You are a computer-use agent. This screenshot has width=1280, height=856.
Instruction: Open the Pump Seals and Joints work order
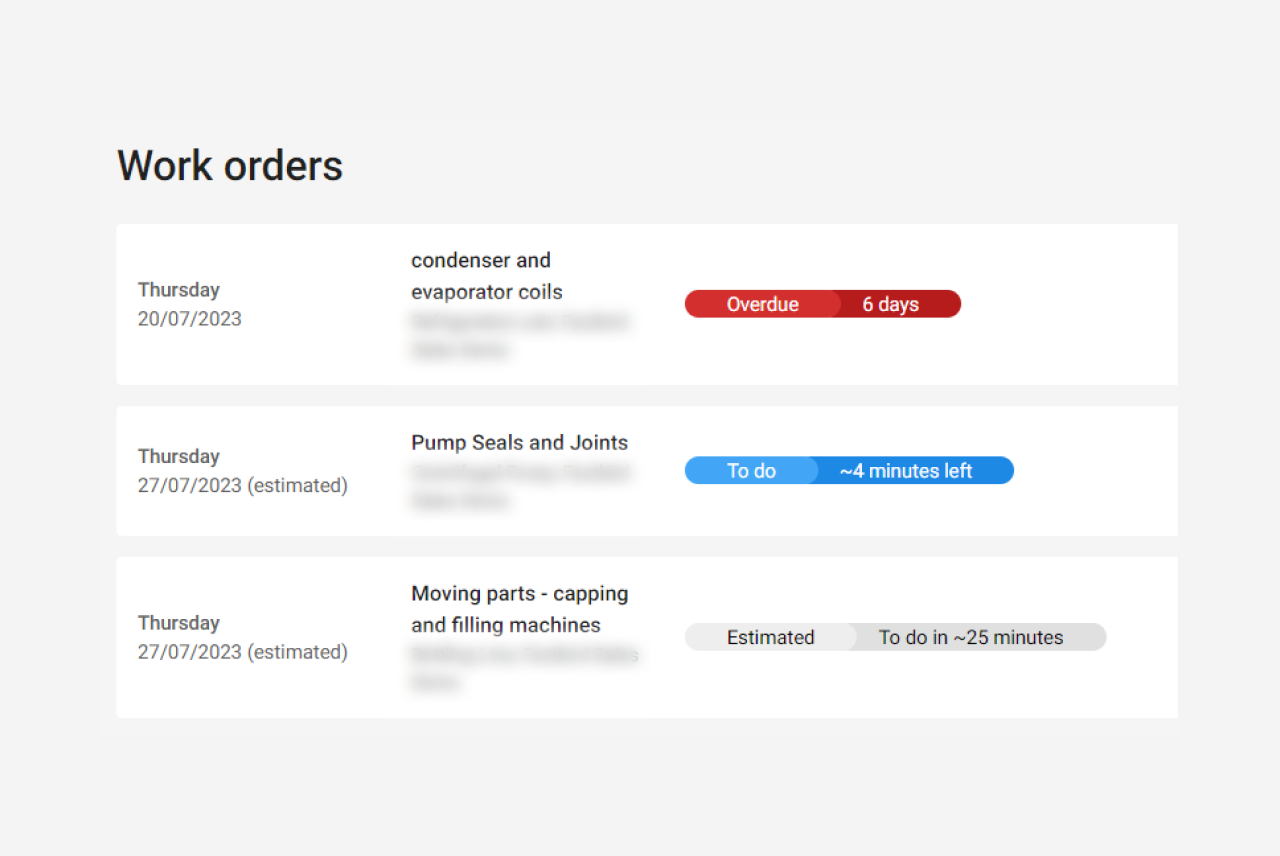tap(519, 442)
